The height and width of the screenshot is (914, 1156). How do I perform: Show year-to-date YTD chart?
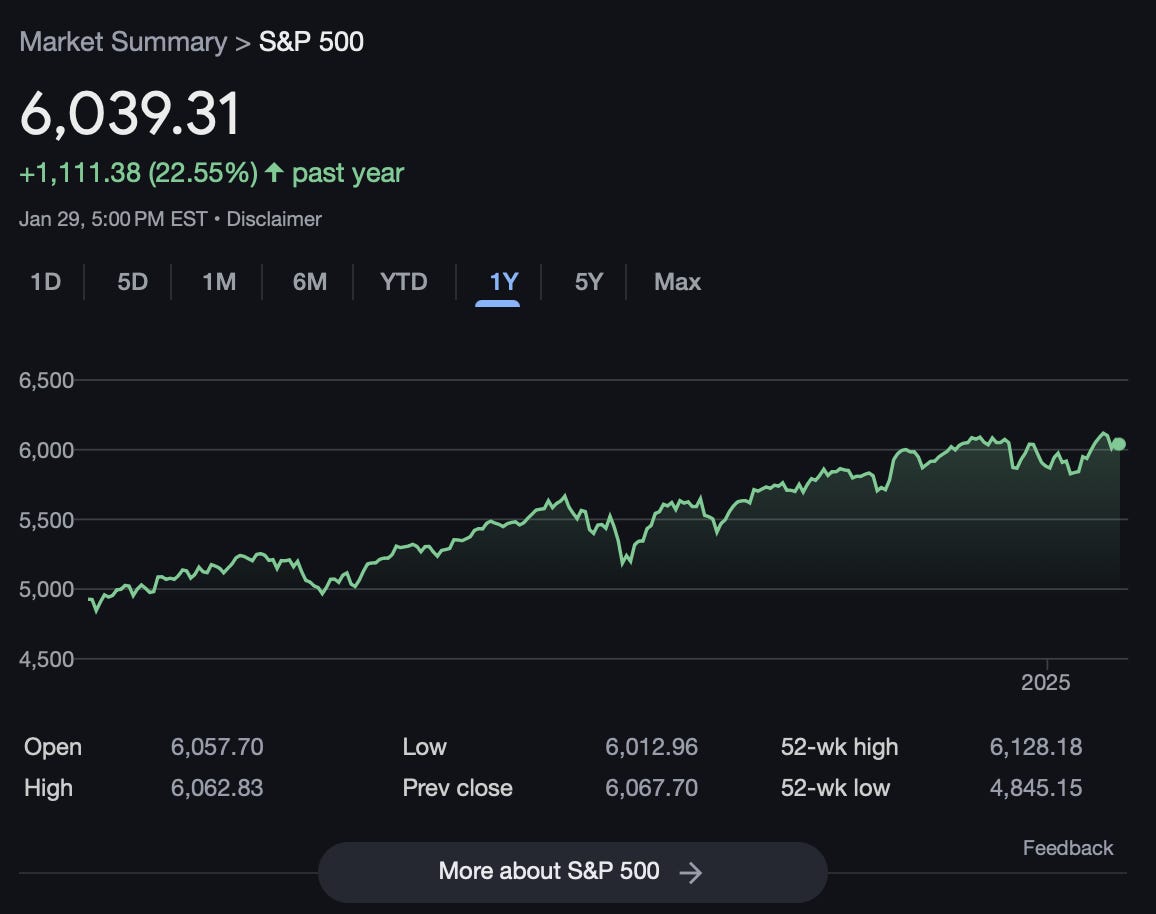pos(403,282)
